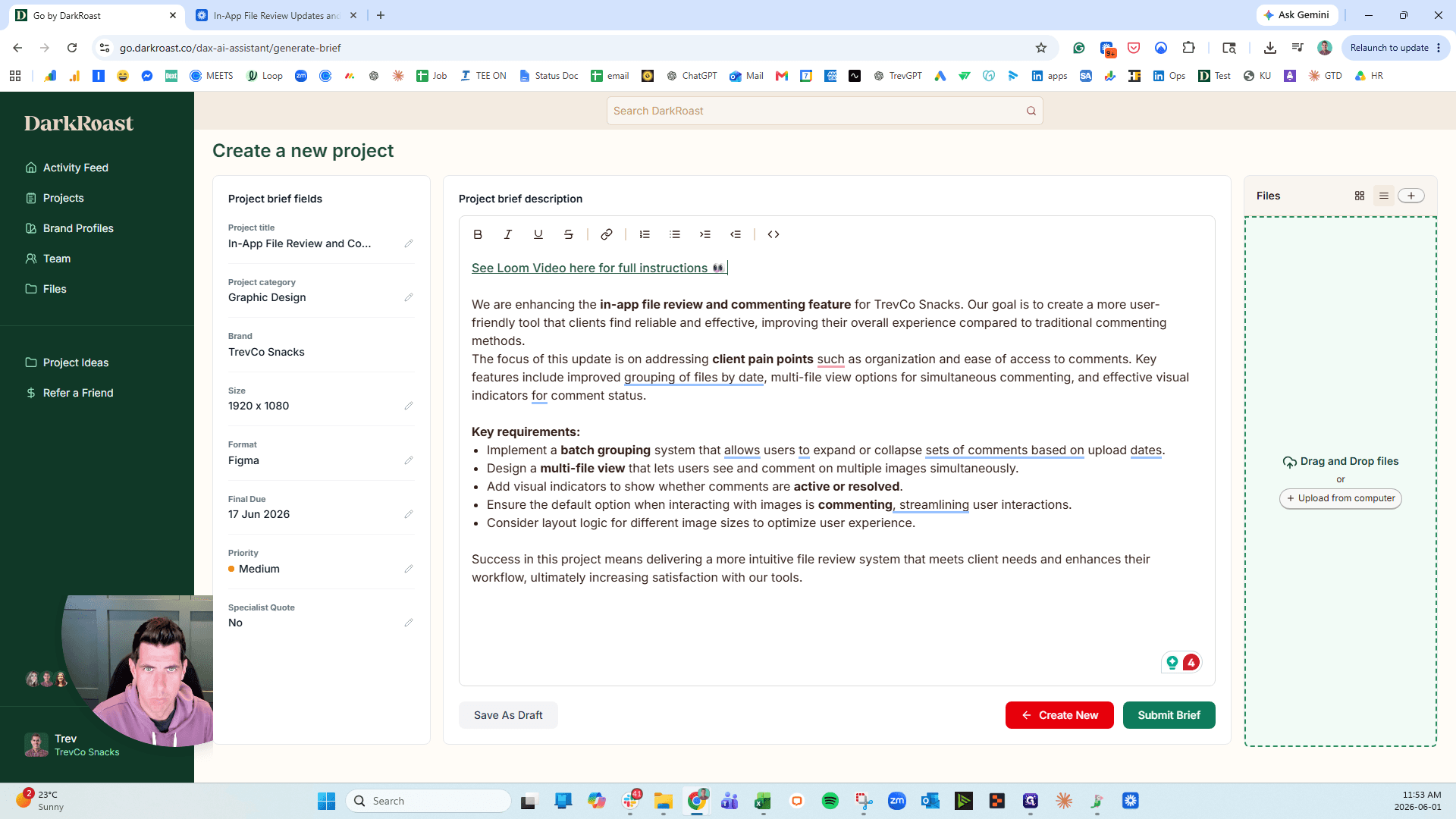Edit the Size field pencil icon
The width and height of the screenshot is (1456, 819).
click(x=409, y=406)
